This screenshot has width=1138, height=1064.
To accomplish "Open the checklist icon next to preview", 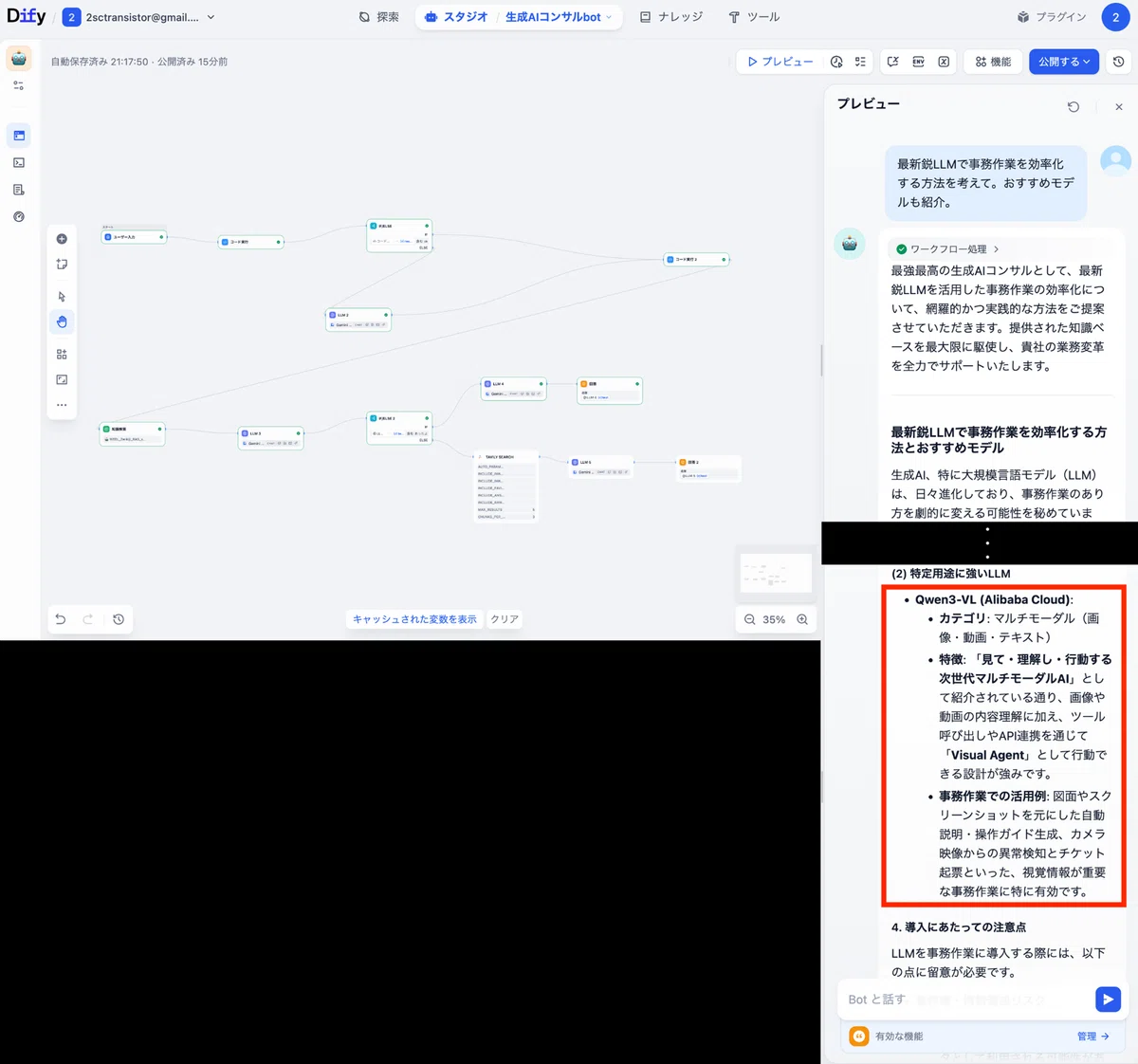I will (x=860, y=62).
